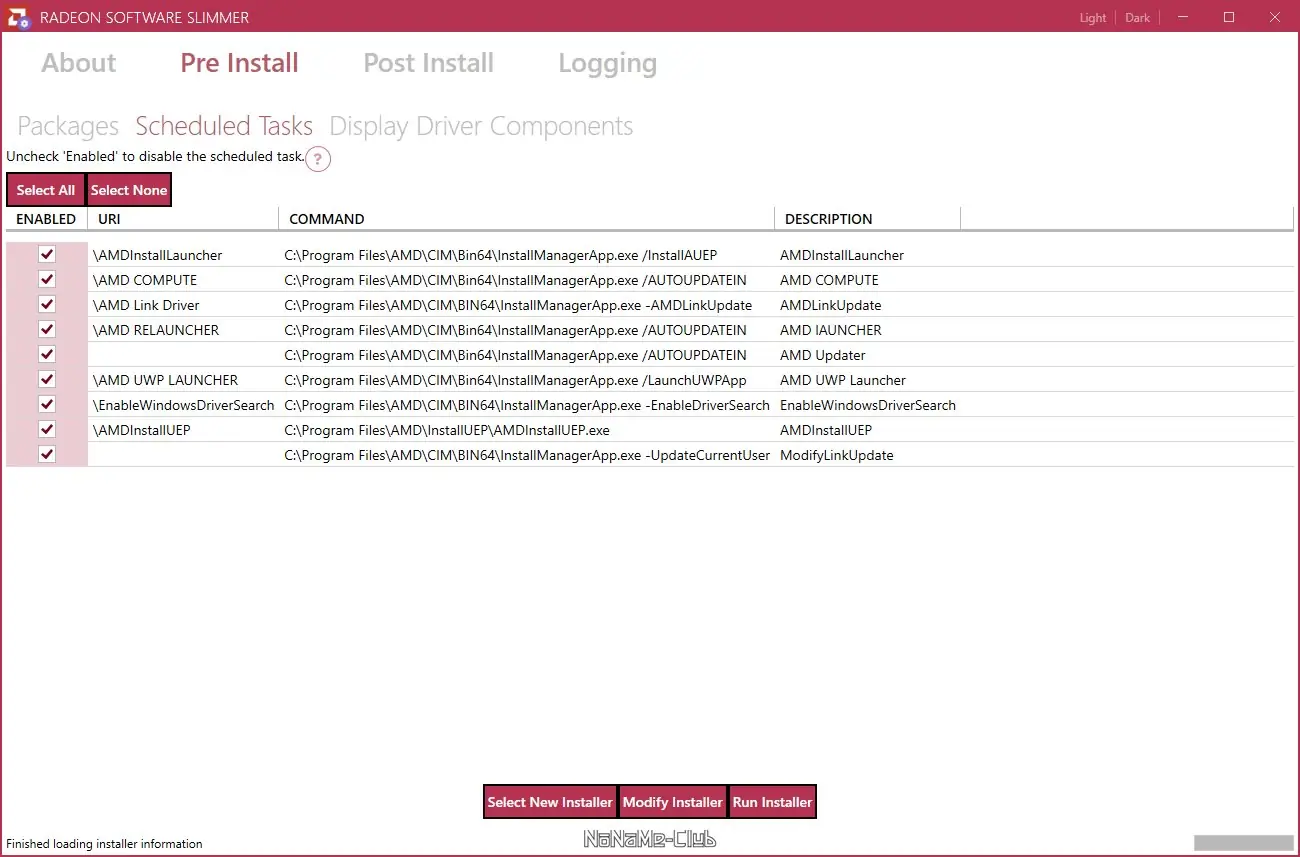Open Display Driver Components sub-tab
1300x857 pixels.
[481, 126]
